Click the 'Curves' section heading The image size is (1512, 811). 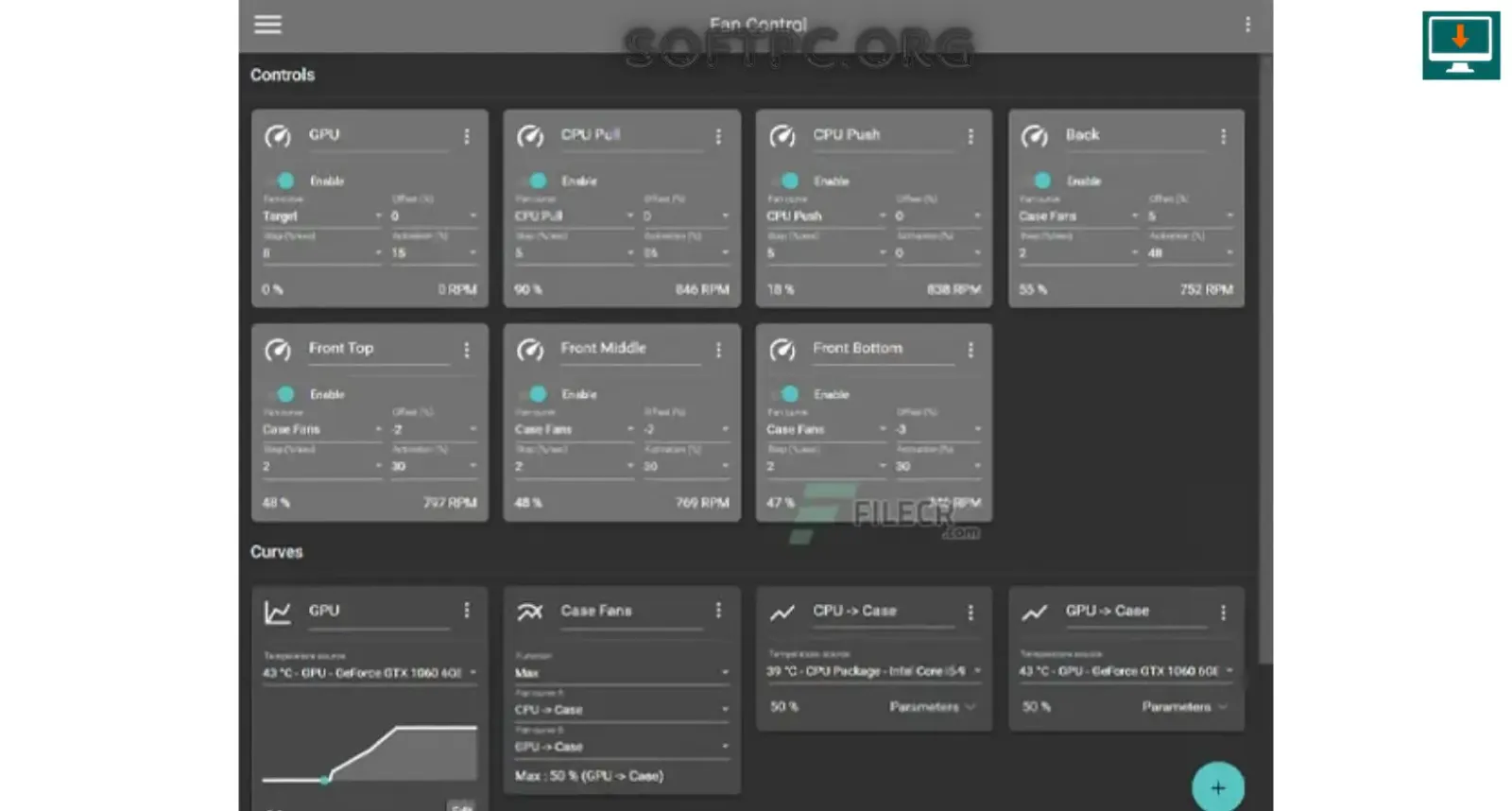277,552
